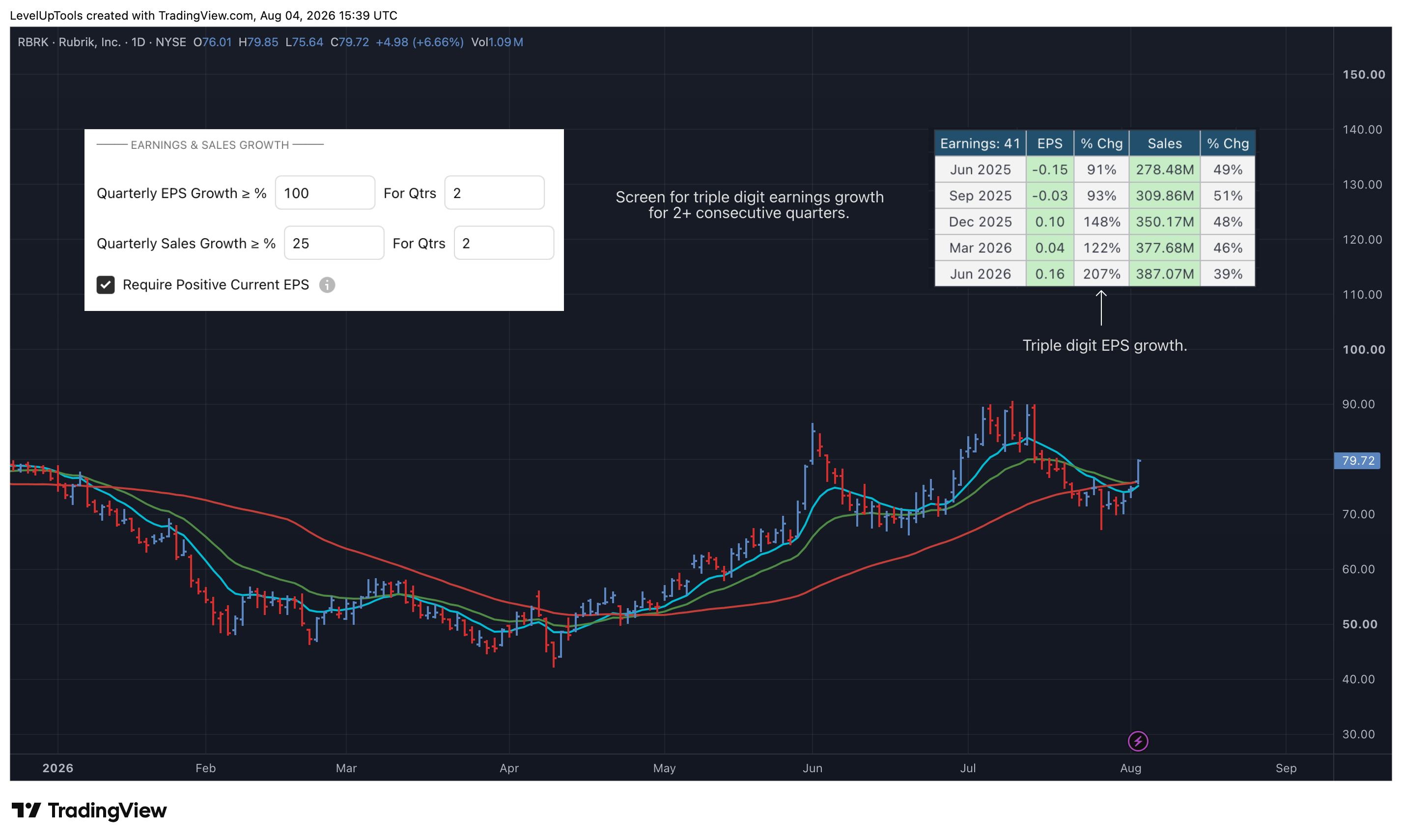1402x840 pixels.
Task: Click the Mar 2026 row label
Action: [x=980, y=248]
